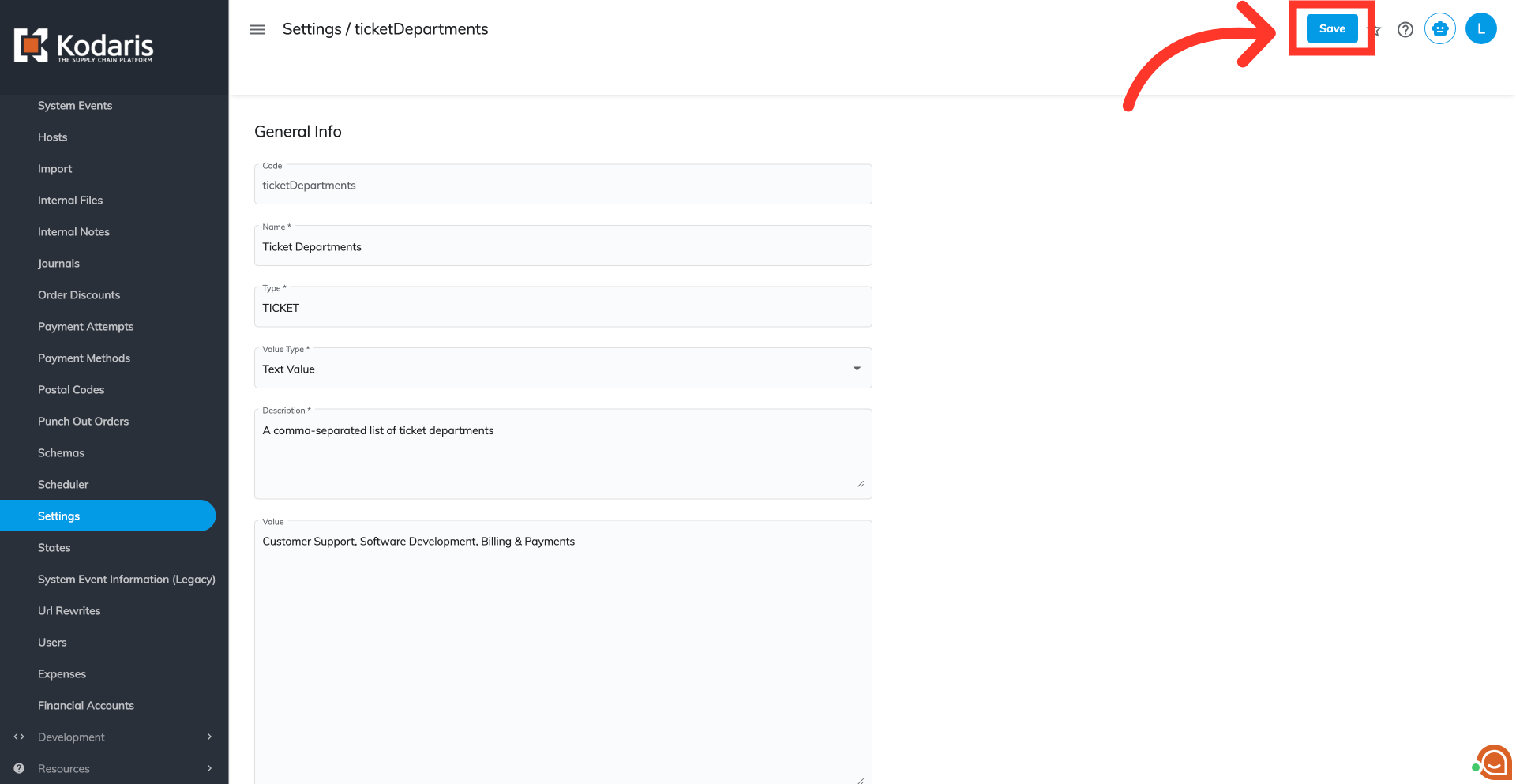Screen dimensions: 1516x784
Task: Open System Event Information (Legacy) item
Action: tap(126, 579)
